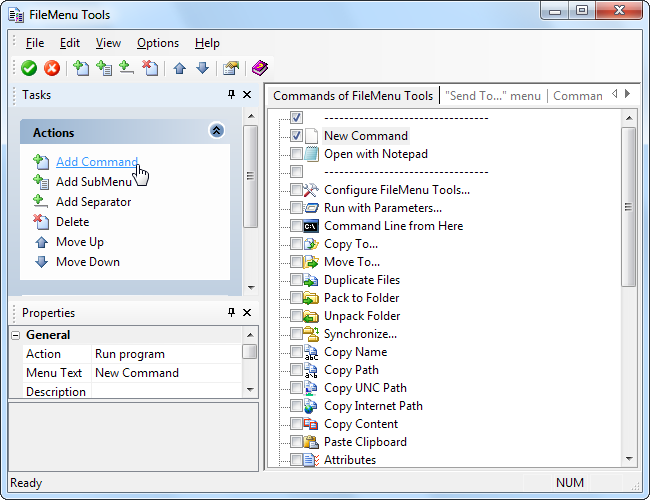Click the icon beside Copy To...
The image size is (650, 500).
(x=311, y=244)
